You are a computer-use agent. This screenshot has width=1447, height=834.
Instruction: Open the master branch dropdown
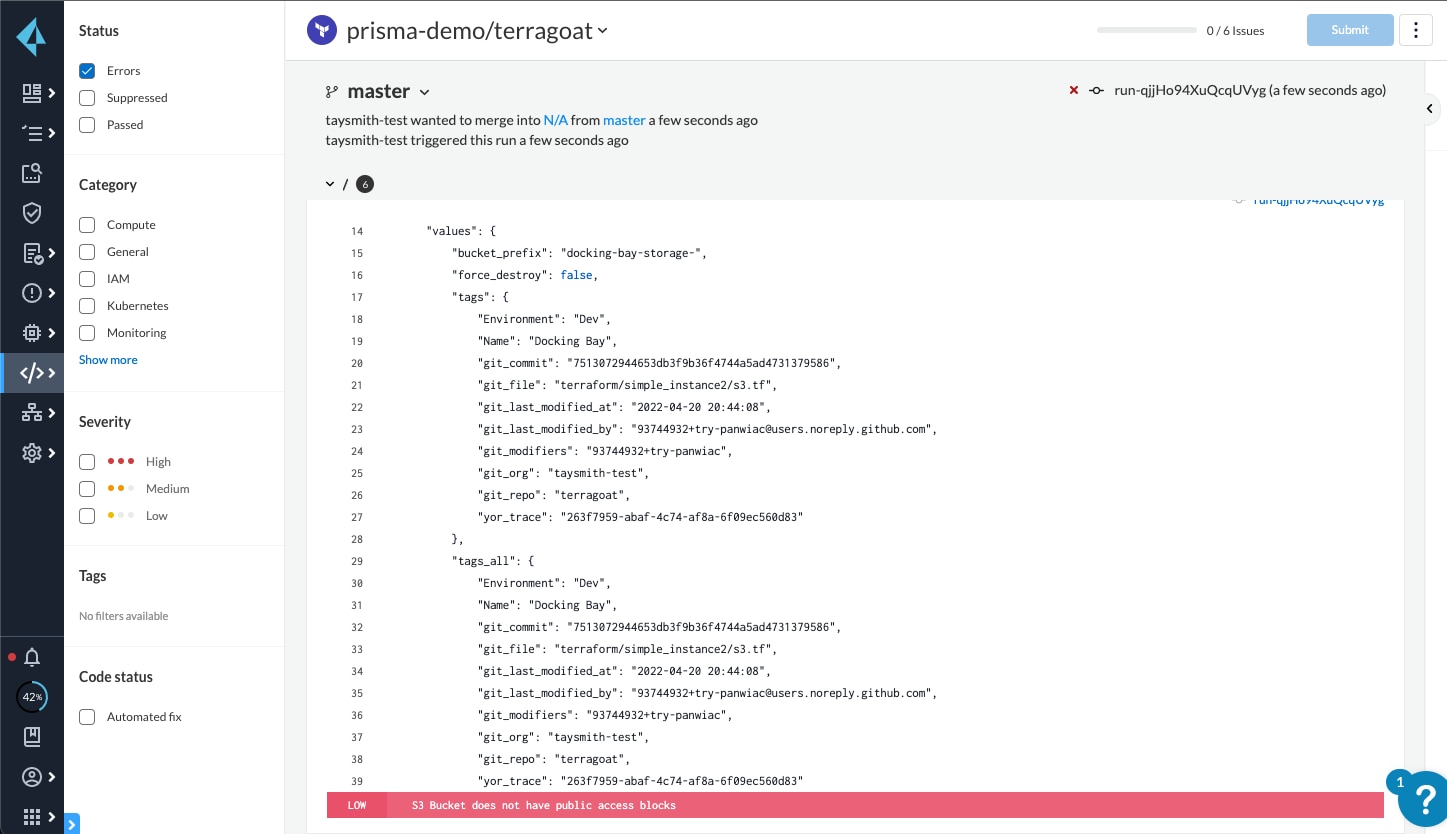(x=424, y=91)
